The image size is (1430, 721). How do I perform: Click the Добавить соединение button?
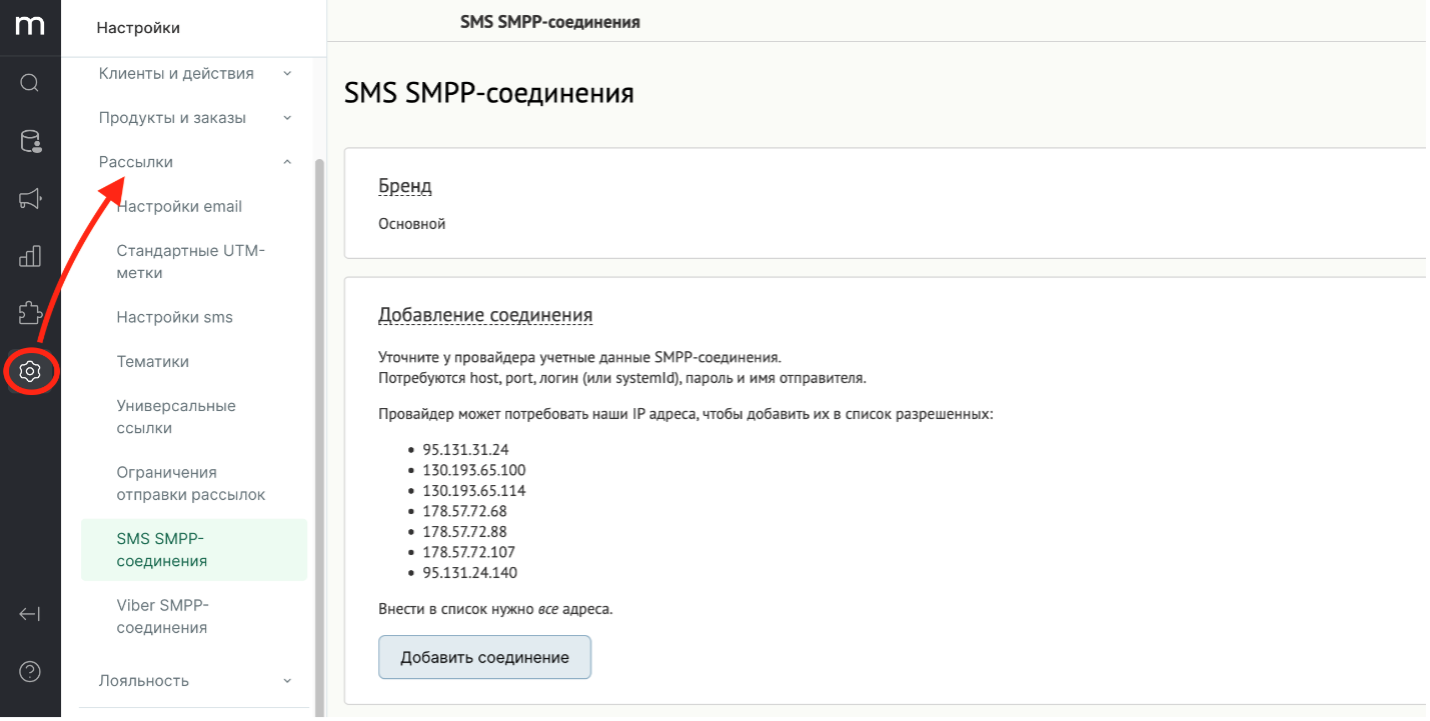[x=485, y=657]
